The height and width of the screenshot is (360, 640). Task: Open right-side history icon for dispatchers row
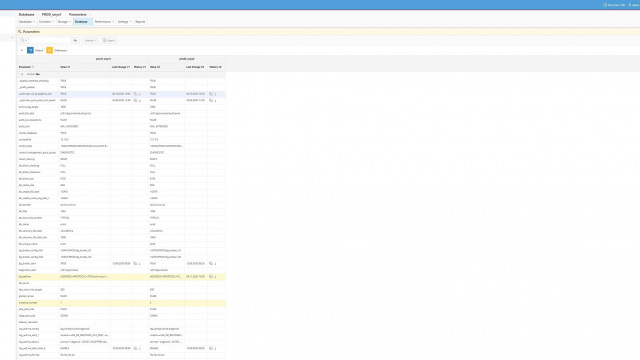click(x=211, y=277)
